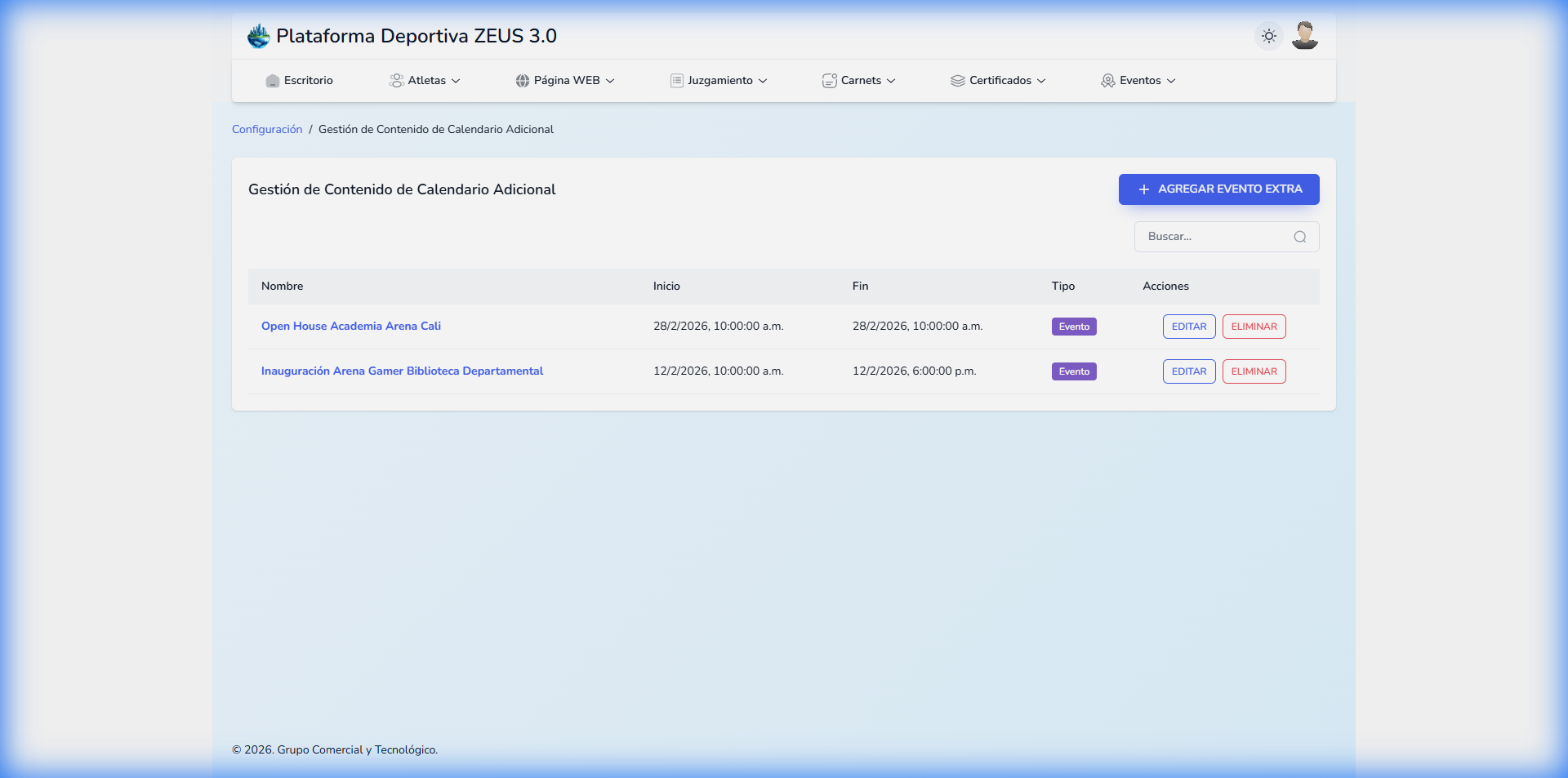The height and width of the screenshot is (778, 1568).
Task: Open the Juzgamiento menu
Action: [720, 80]
